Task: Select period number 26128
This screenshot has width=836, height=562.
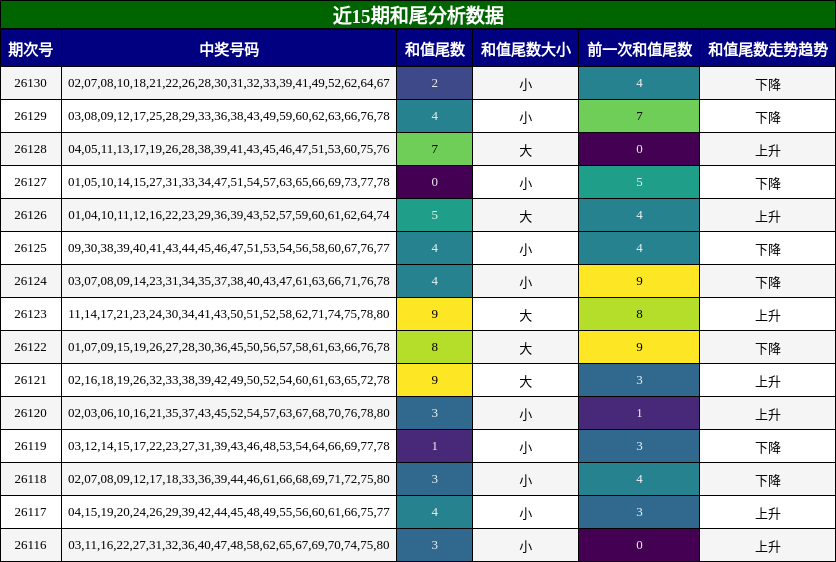Action: point(31,149)
